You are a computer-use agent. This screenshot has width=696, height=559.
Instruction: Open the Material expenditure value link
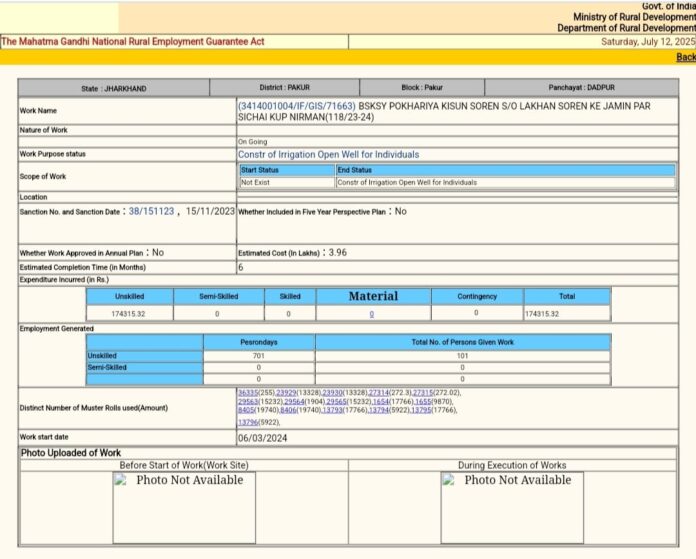click(x=371, y=314)
